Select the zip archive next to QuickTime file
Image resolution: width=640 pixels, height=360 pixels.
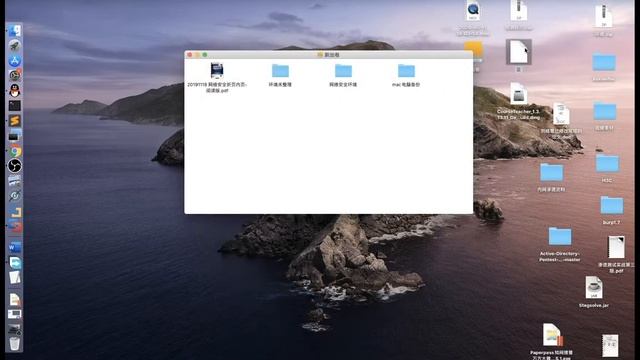519,11
